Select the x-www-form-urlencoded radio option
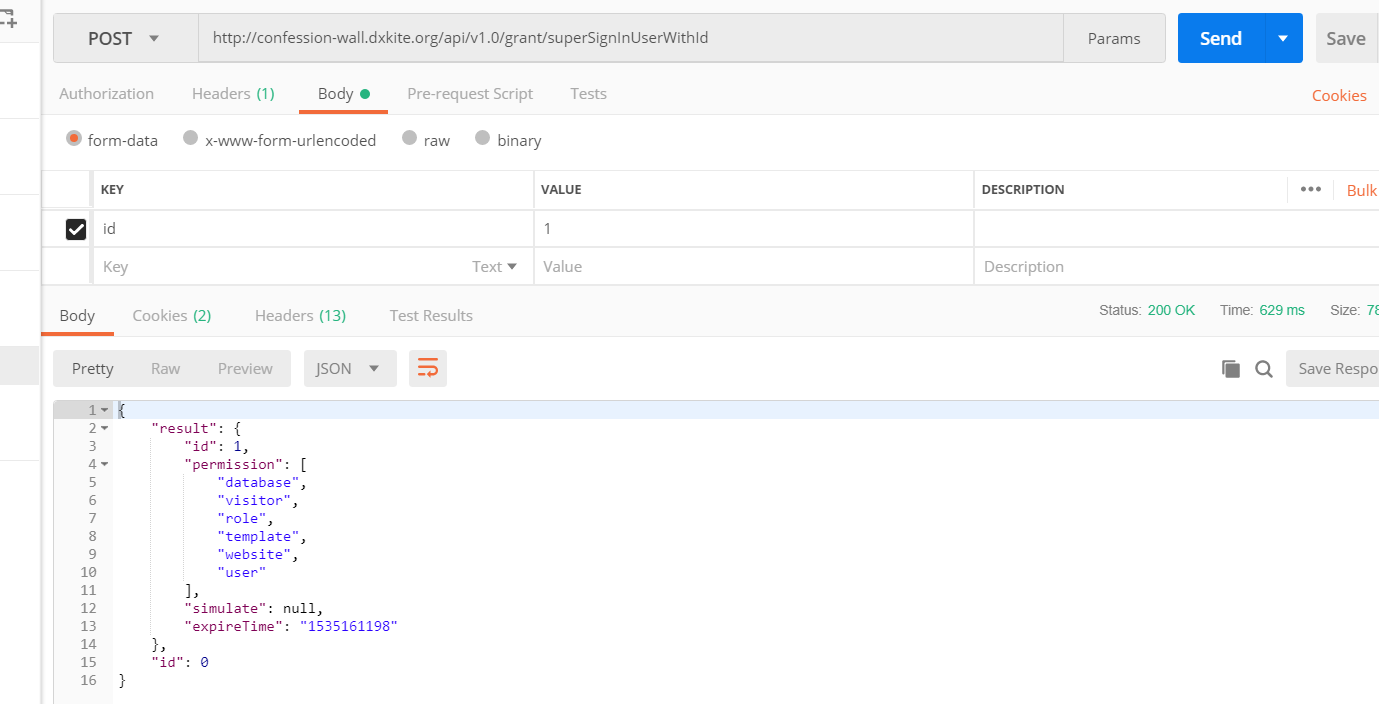The height and width of the screenshot is (704, 1379). pyautogui.click(x=190, y=139)
